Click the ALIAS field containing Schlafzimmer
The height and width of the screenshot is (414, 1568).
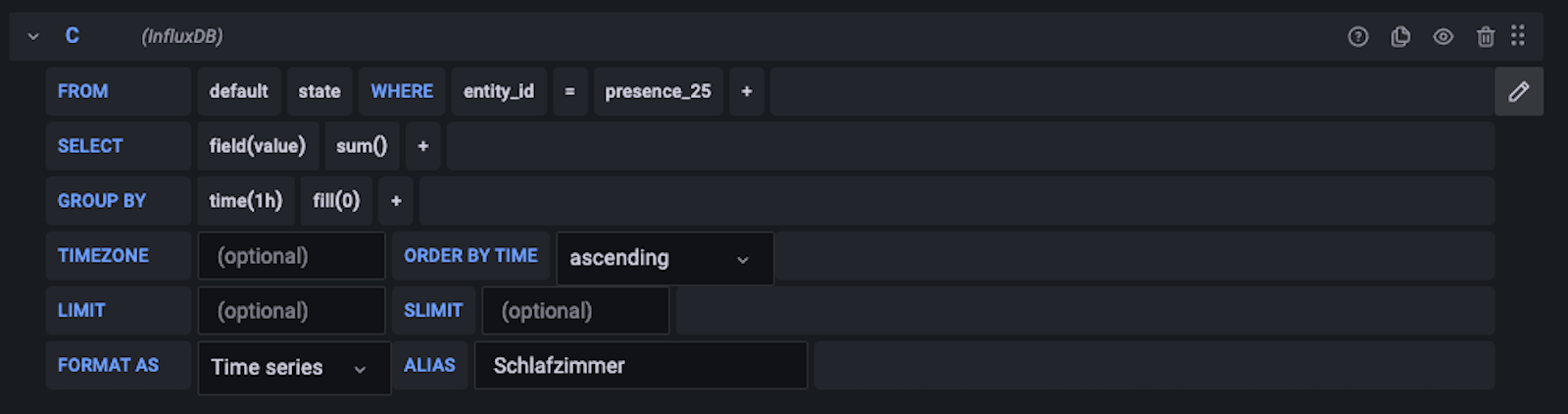[640, 366]
